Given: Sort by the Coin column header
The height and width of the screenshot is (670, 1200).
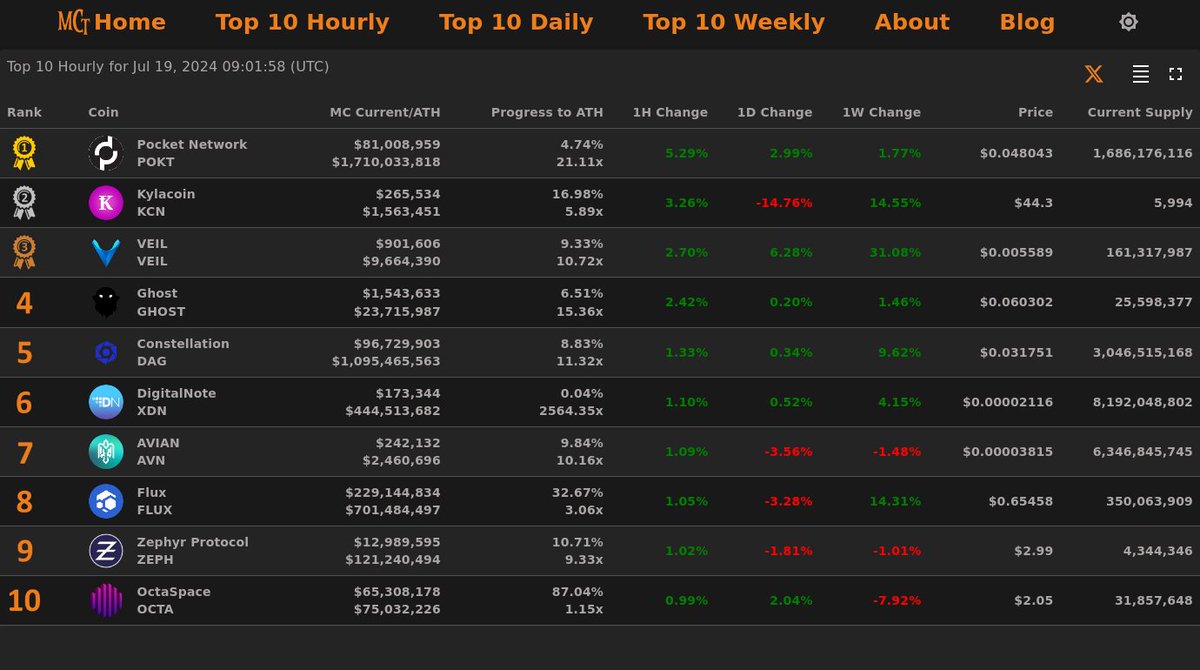Looking at the screenshot, I should click(103, 113).
